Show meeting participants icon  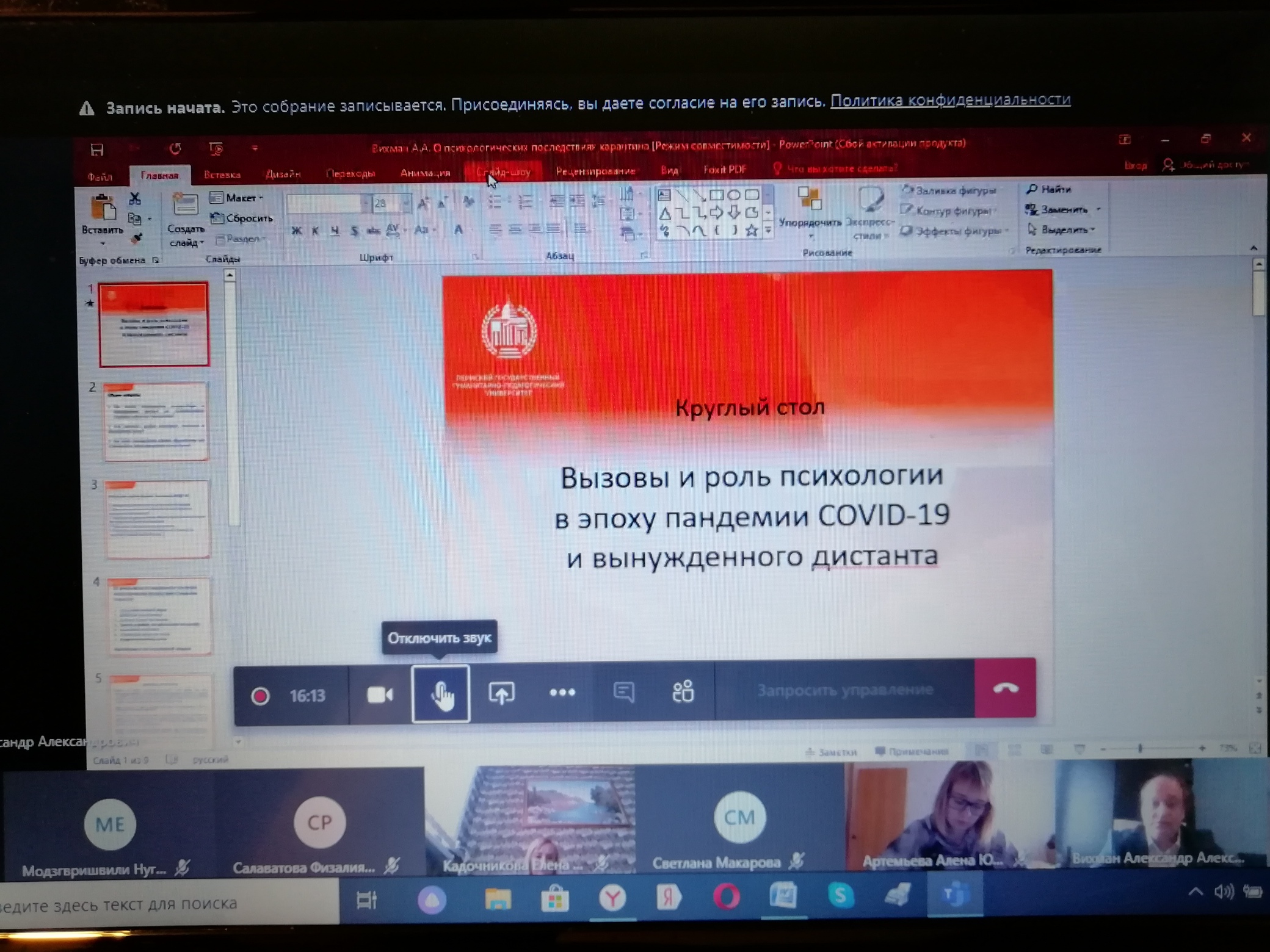pos(683,691)
